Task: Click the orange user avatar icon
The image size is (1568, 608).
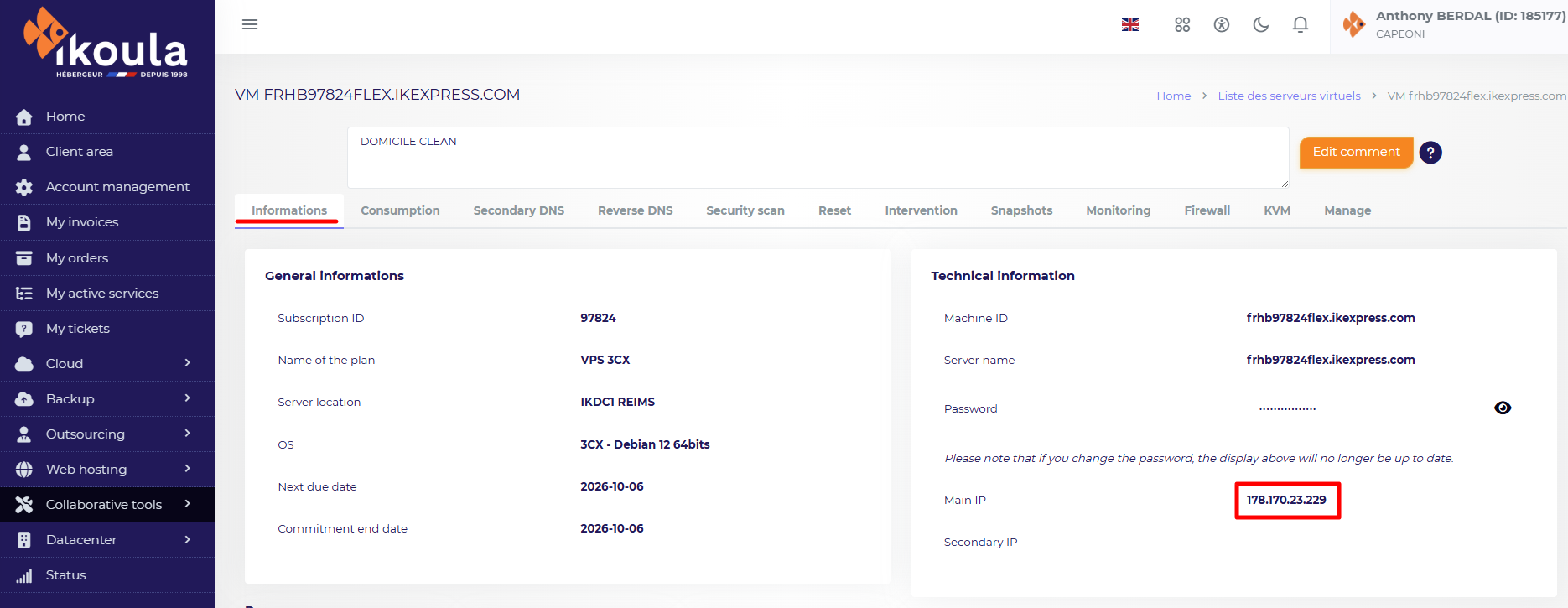Action: click(x=1354, y=24)
